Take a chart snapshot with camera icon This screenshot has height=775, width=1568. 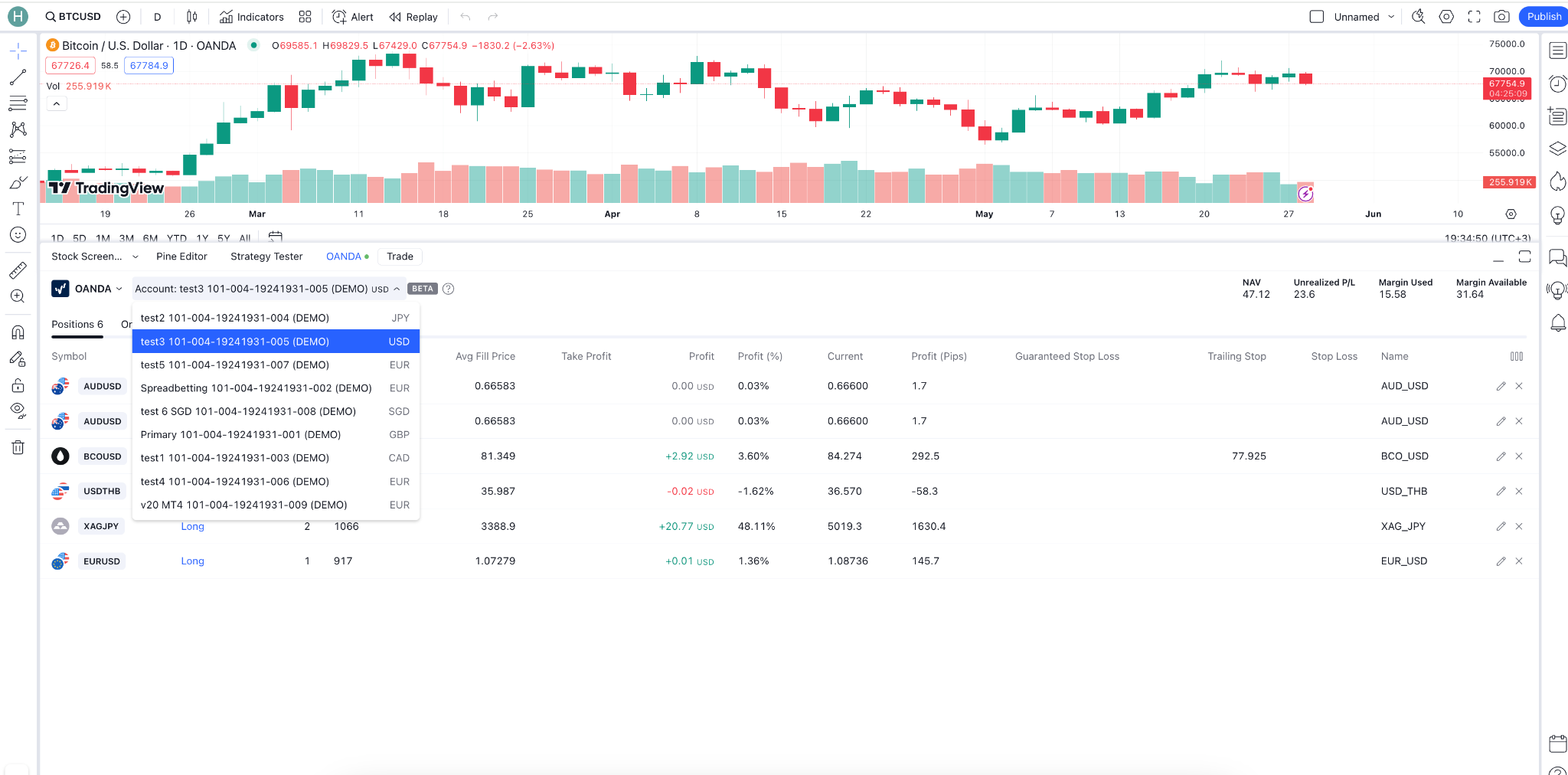[x=1501, y=17]
